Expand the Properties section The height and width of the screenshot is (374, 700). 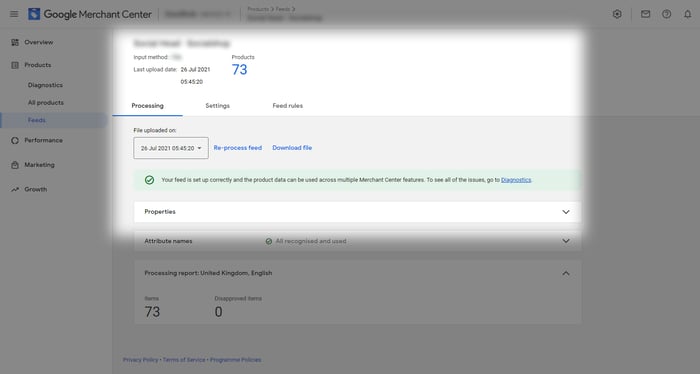click(357, 212)
